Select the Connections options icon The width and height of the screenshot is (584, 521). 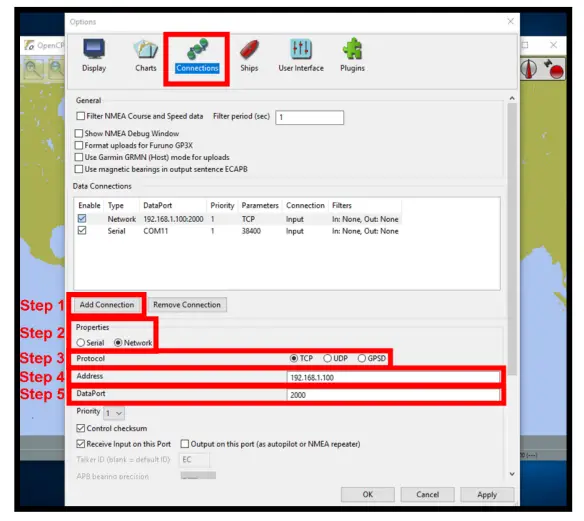point(197,55)
